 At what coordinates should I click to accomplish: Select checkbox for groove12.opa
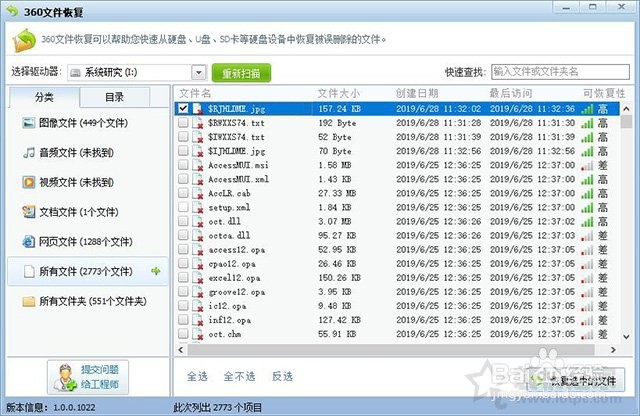click(183, 291)
